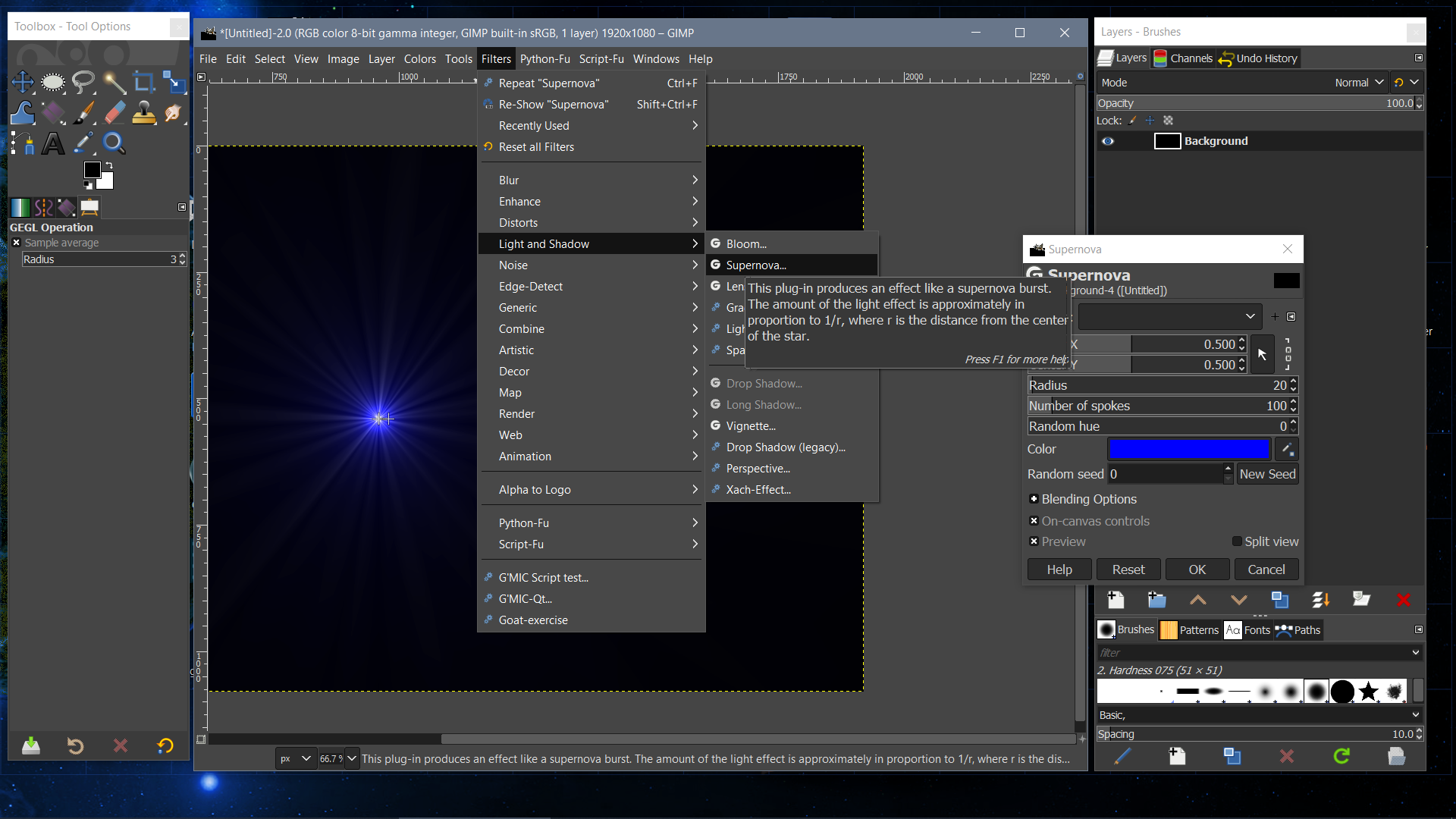Viewport: 1456px width, 819px height.
Task: Choose Vignette filter
Action: click(792, 426)
